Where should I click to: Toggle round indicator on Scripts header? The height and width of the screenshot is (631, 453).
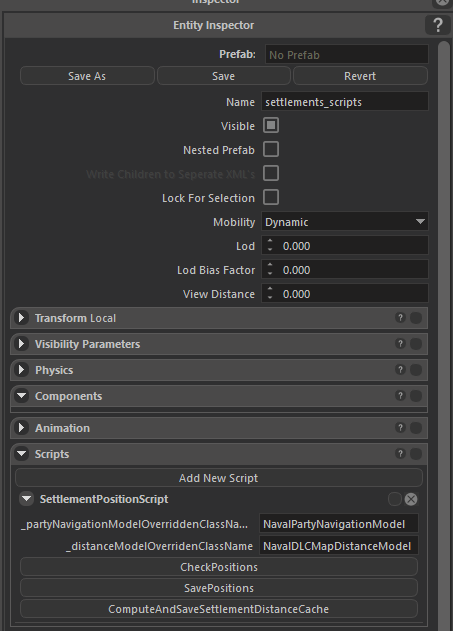click(416, 454)
